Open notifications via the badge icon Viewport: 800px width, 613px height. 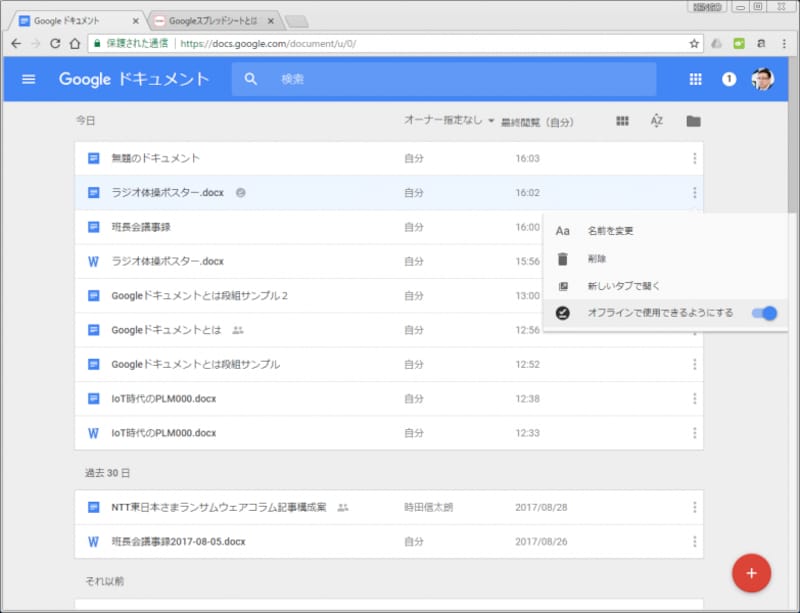(728, 80)
